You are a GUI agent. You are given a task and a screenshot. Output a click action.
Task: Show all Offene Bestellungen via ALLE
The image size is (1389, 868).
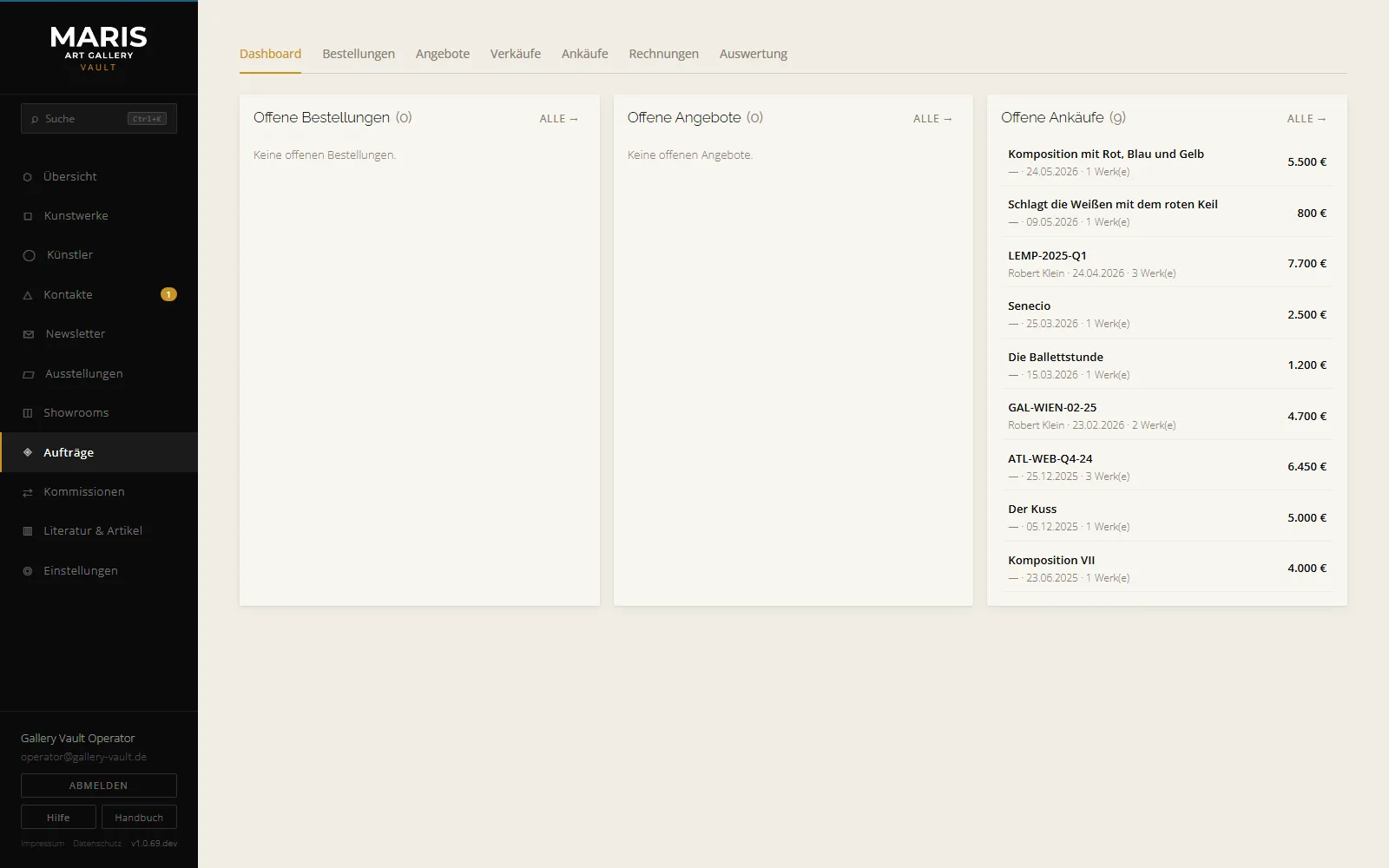click(559, 119)
